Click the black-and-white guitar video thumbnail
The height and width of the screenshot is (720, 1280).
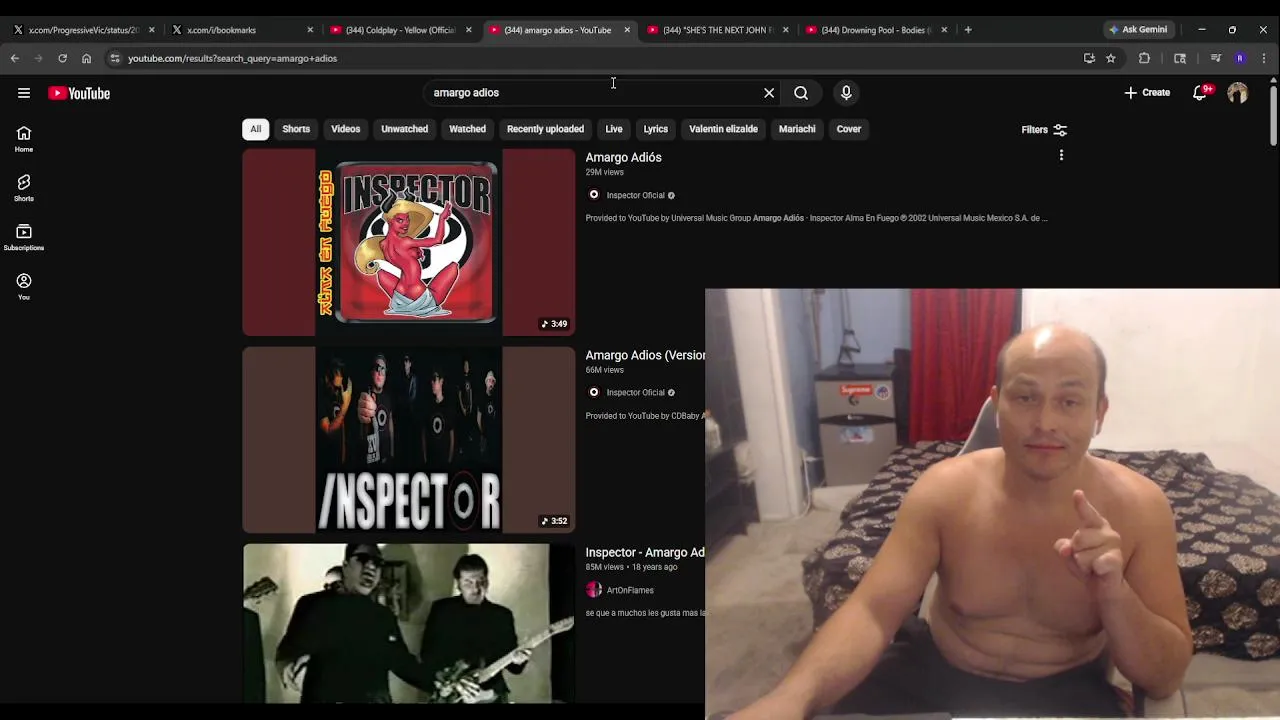point(409,624)
